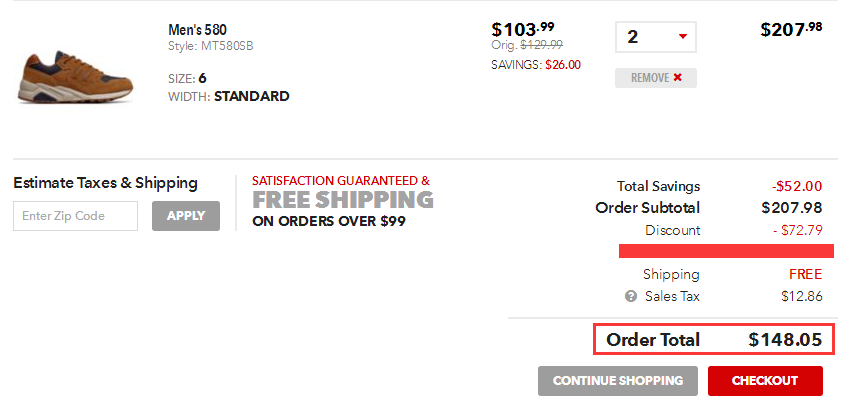Click the item line total $207.98
Screen dimensions: 855x412
[791, 30]
